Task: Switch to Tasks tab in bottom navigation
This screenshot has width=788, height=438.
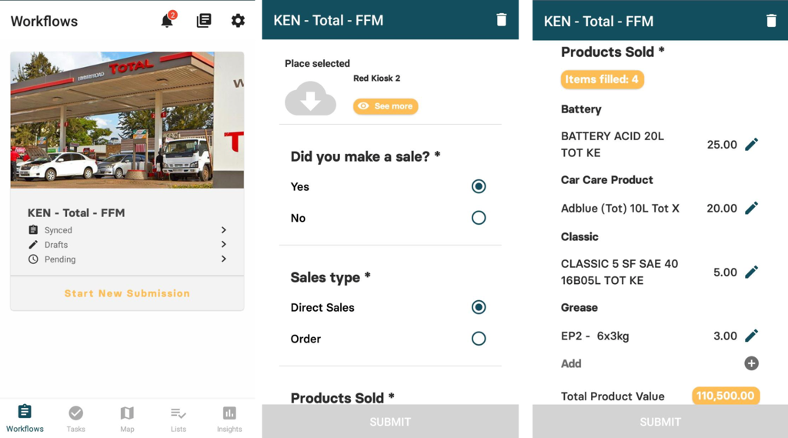Action: click(x=76, y=419)
